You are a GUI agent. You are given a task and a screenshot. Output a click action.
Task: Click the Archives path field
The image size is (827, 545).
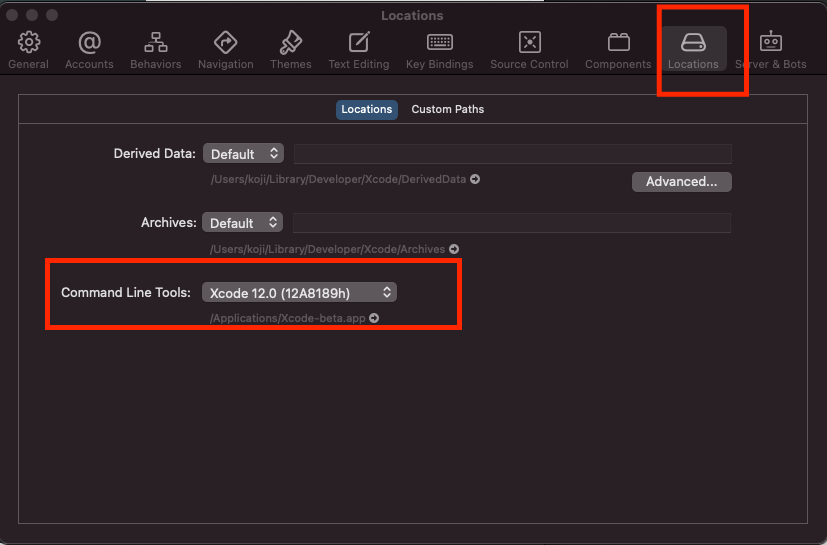[512, 223]
